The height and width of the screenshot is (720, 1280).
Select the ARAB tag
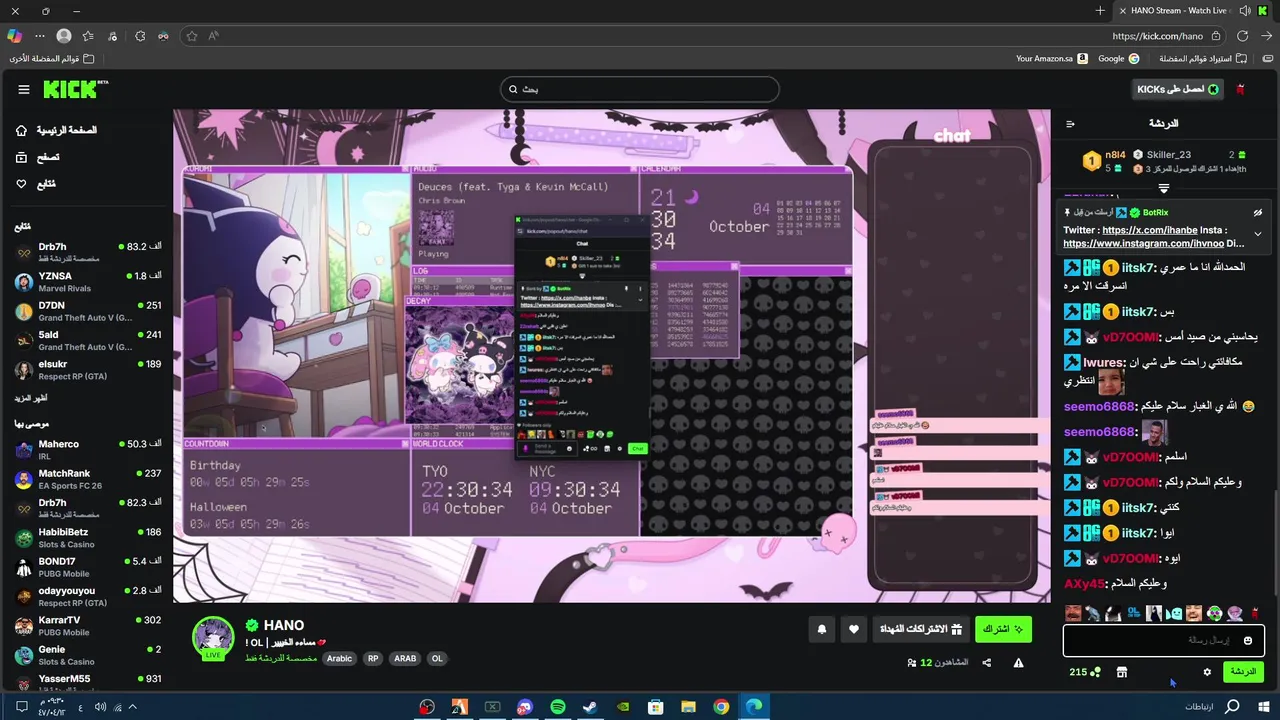pos(405,659)
